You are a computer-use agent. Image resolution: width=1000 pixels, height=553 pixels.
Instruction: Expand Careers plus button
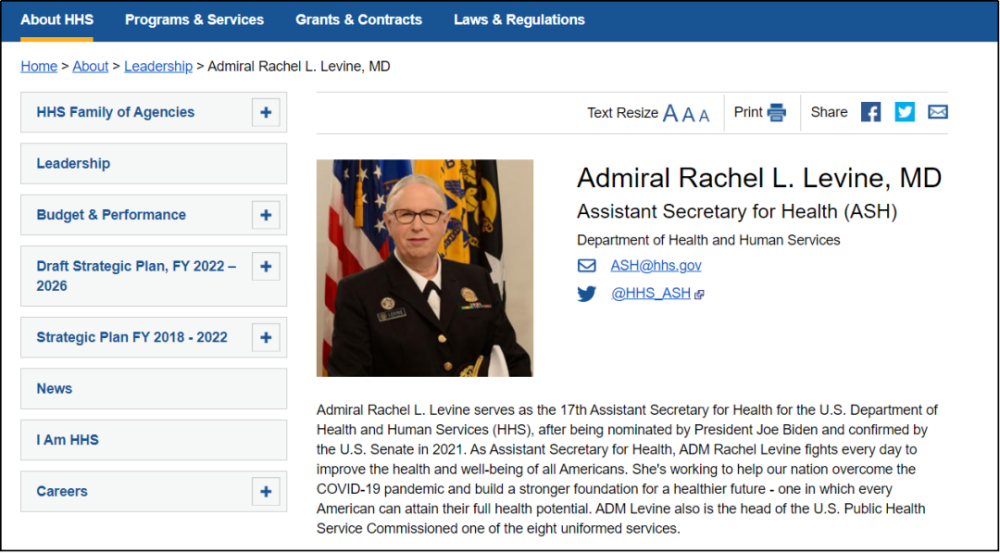(266, 492)
